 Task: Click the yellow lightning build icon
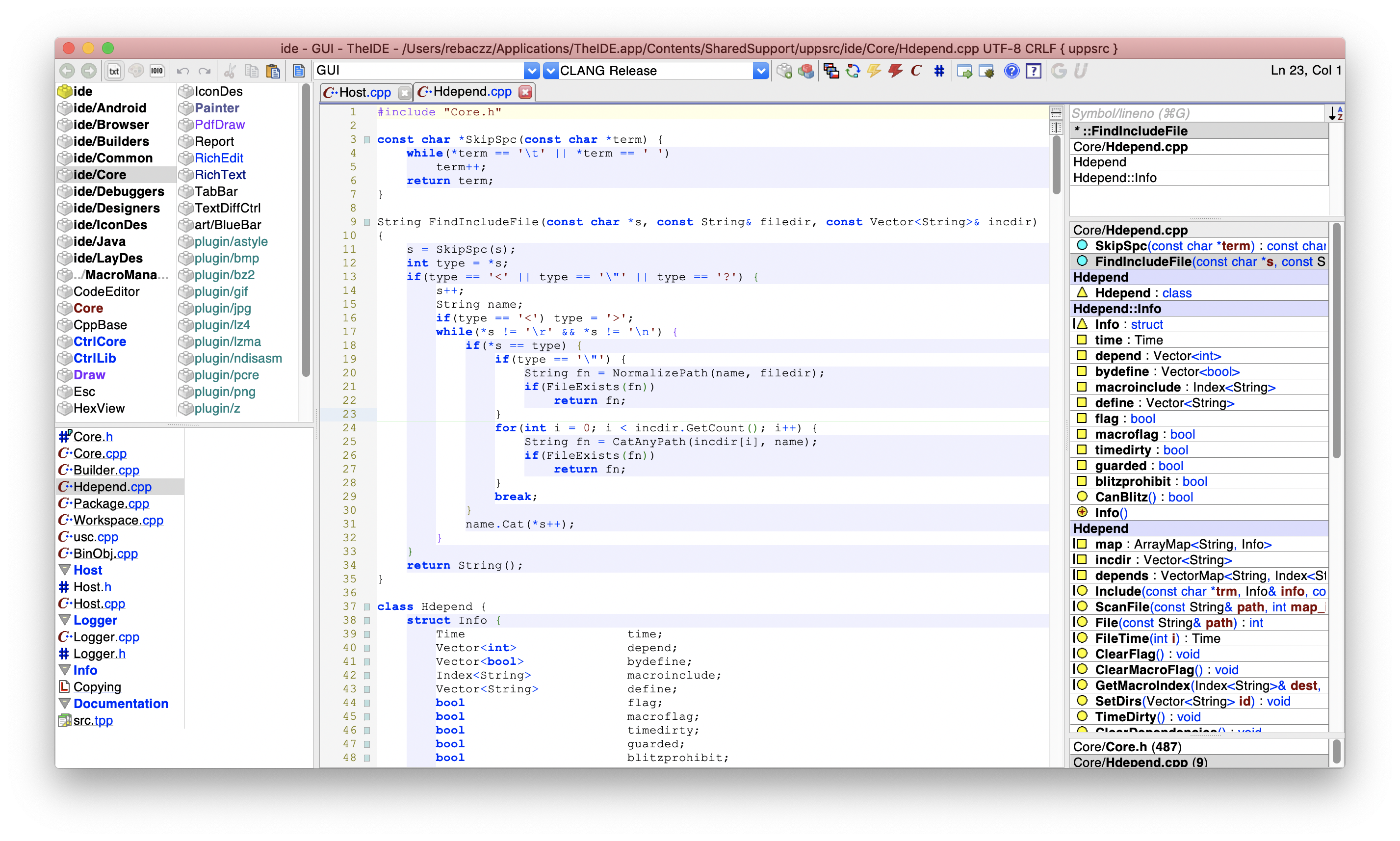tap(874, 71)
